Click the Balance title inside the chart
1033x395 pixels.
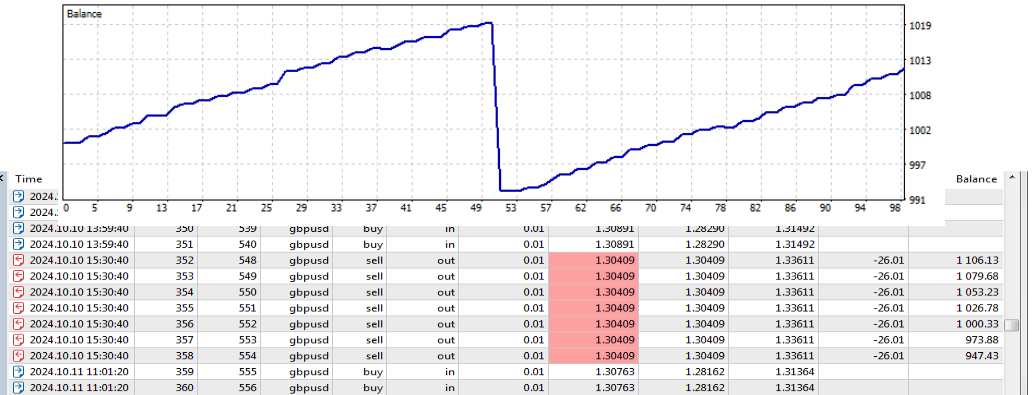[84, 14]
